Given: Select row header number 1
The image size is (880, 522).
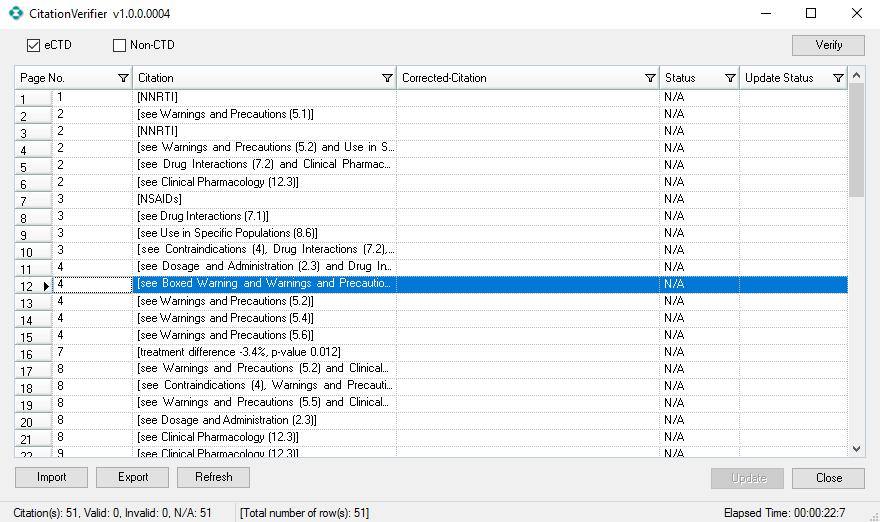Looking at the screenshot, I should coord(34,98).
